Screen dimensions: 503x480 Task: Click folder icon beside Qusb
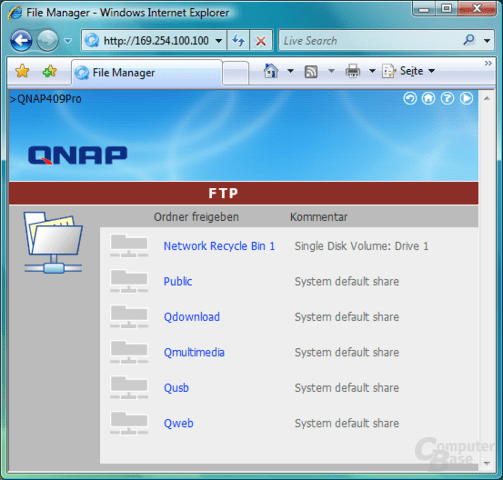coord(129,388)
